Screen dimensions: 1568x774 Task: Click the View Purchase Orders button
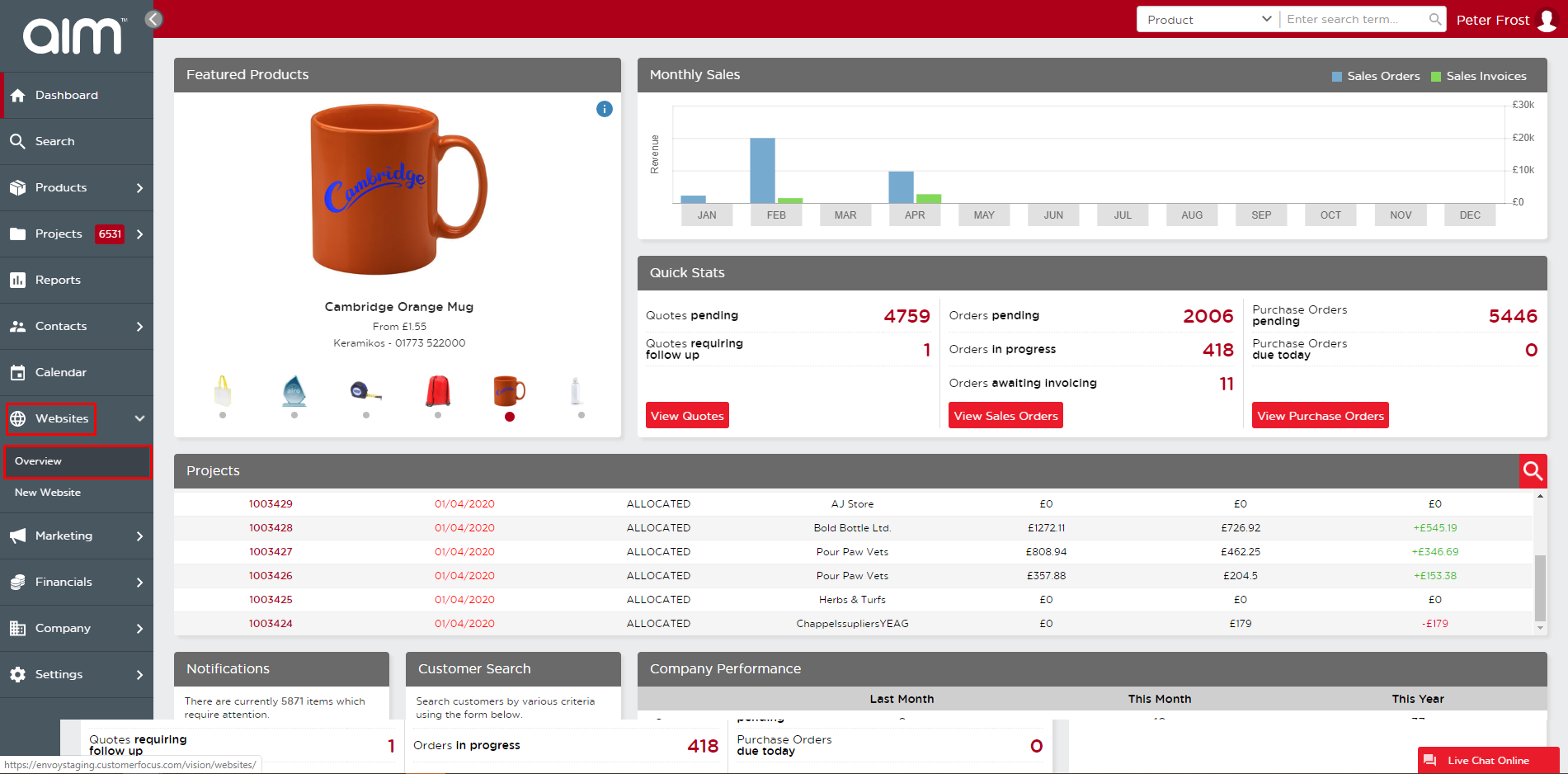[1320, 416]
